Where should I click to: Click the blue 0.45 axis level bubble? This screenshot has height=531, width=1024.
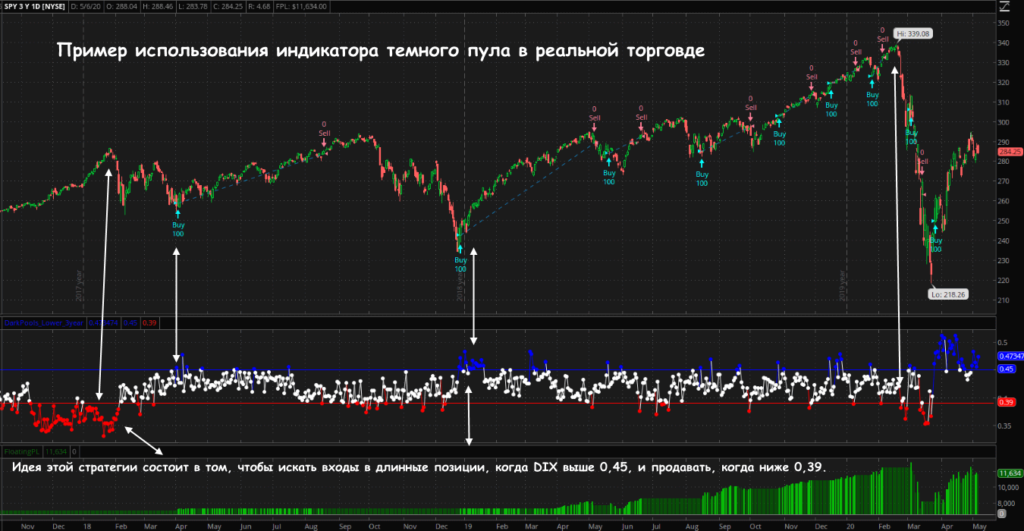coord(1006,369)
